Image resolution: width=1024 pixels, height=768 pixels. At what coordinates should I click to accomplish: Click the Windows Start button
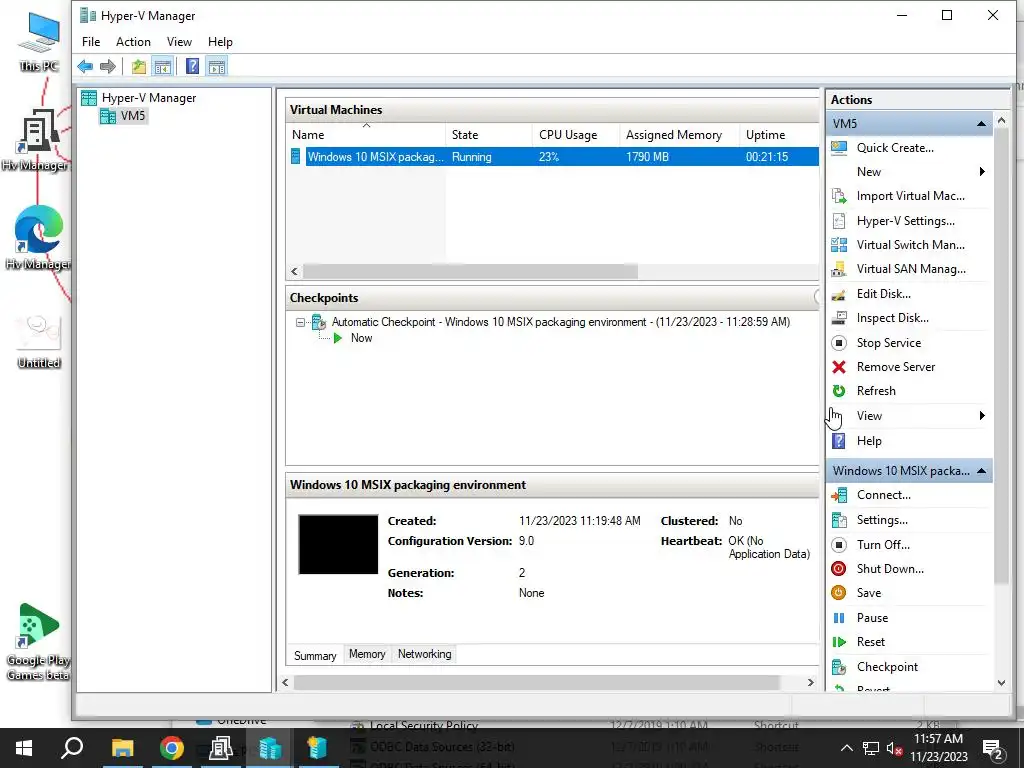pos(24,748)
